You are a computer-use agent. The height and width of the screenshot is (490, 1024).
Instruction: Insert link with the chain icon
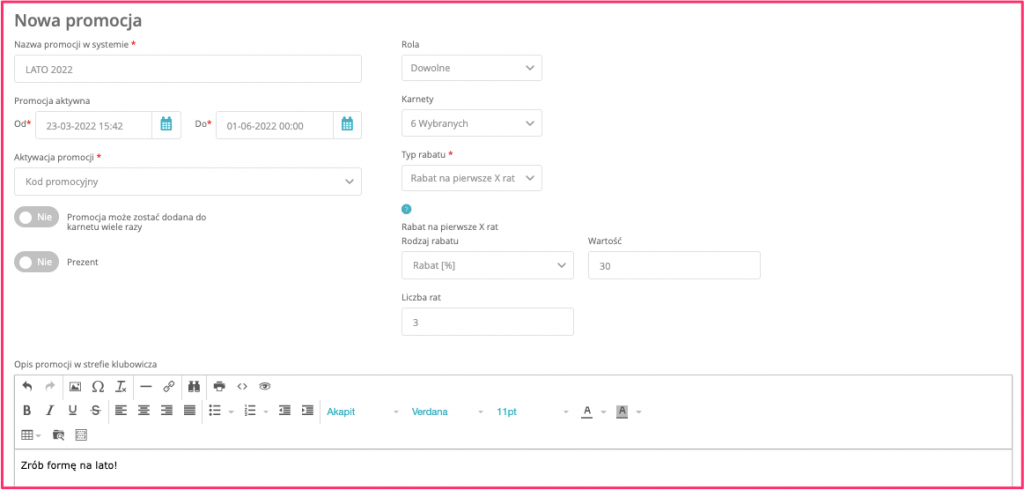click(169, 387)
